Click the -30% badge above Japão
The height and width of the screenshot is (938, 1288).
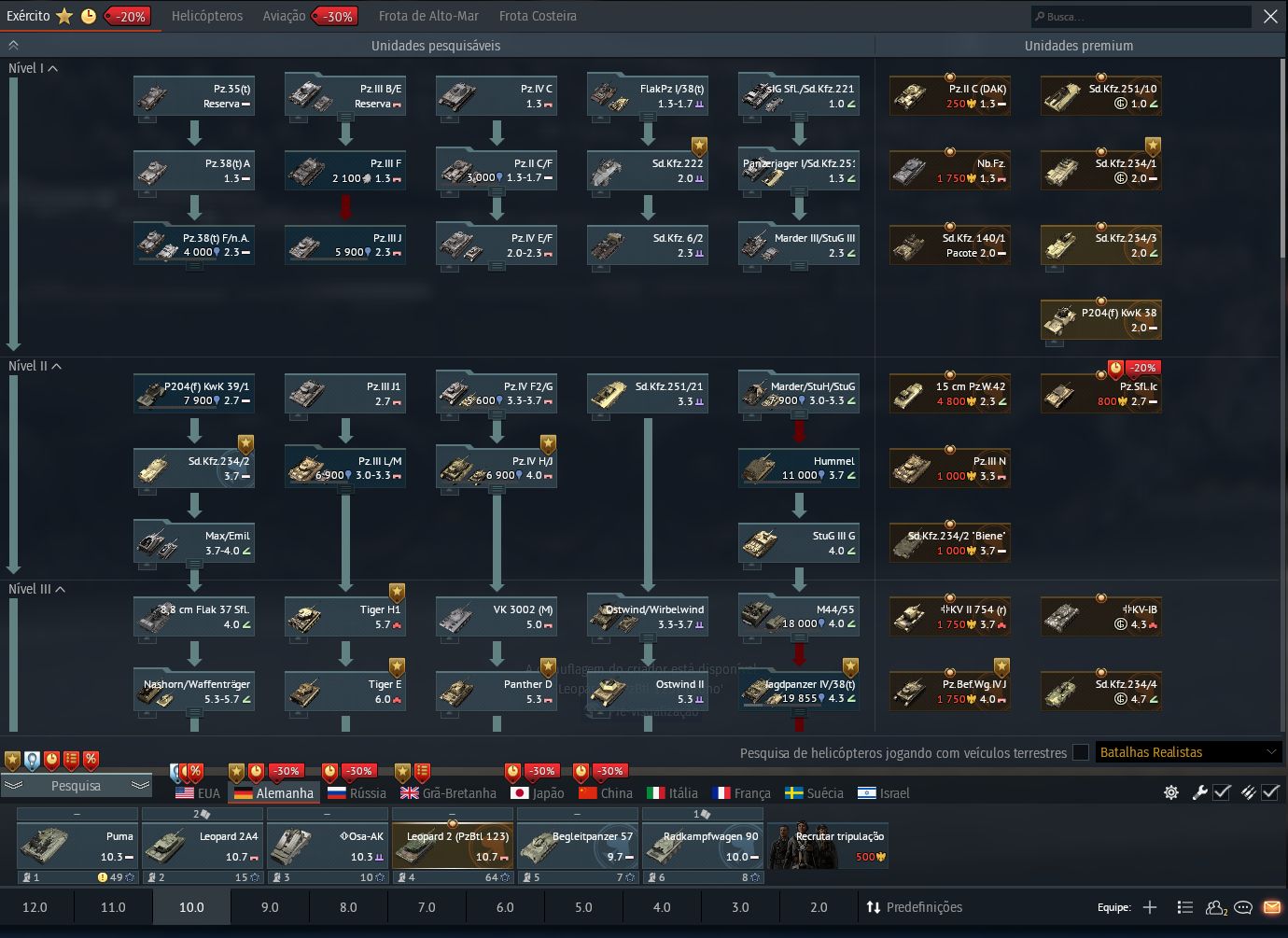click(542, 771)
